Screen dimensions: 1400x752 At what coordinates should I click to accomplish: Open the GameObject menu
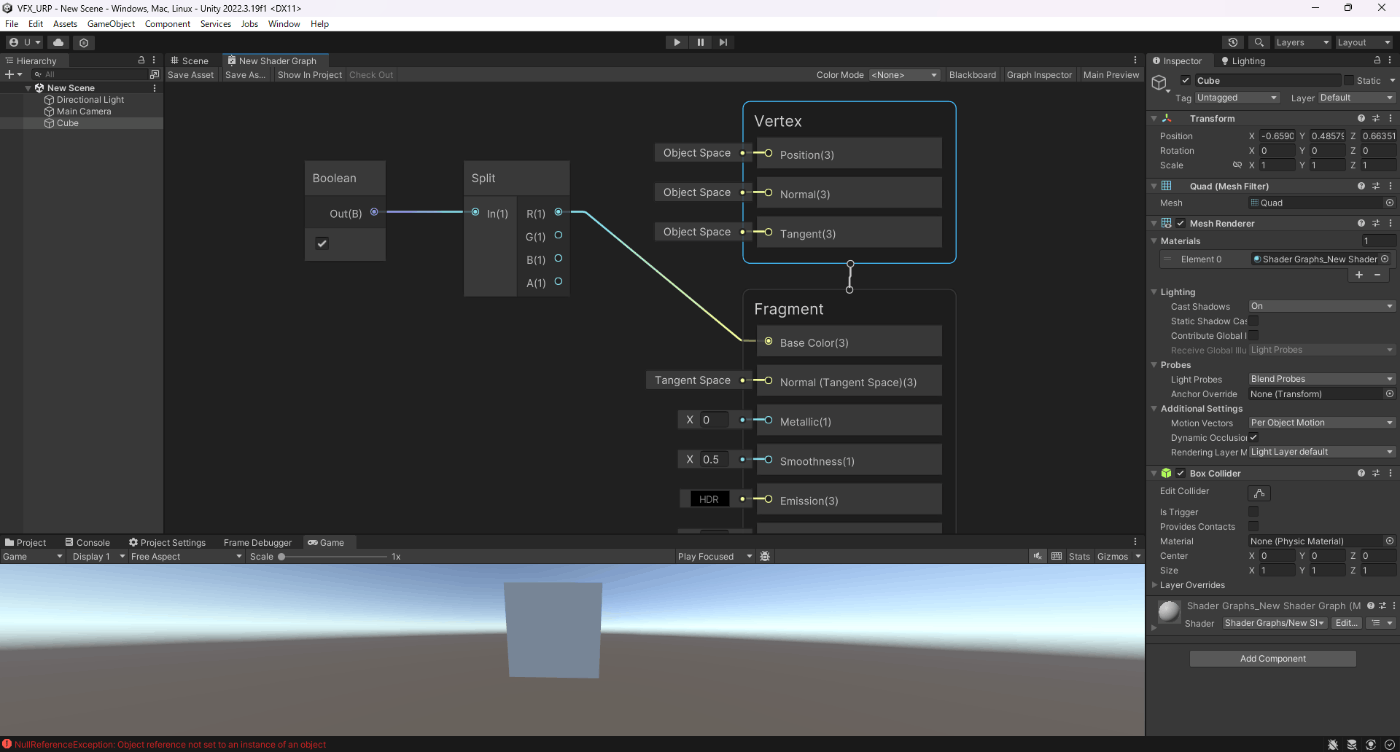tap(111, 24)
